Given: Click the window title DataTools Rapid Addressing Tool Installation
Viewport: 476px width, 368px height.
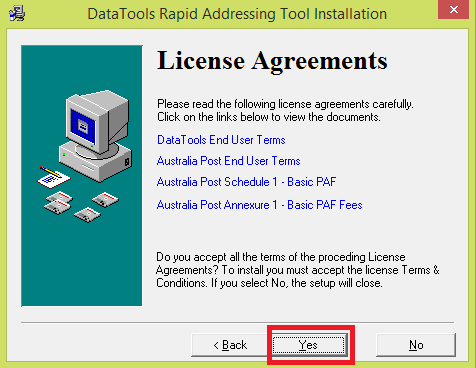Looking at the screenshot, I should pos(237,14).
